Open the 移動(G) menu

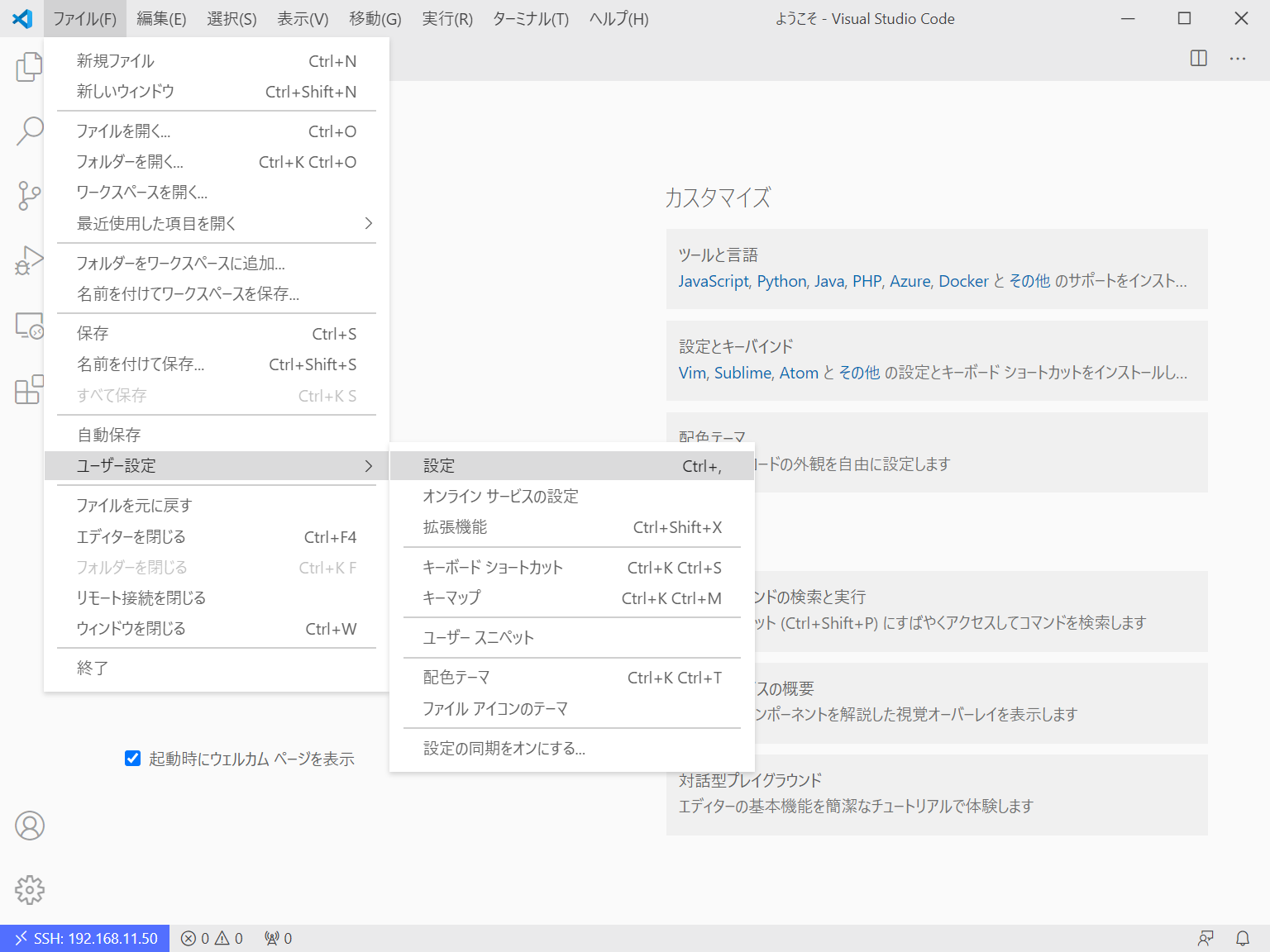coord(375,18)
